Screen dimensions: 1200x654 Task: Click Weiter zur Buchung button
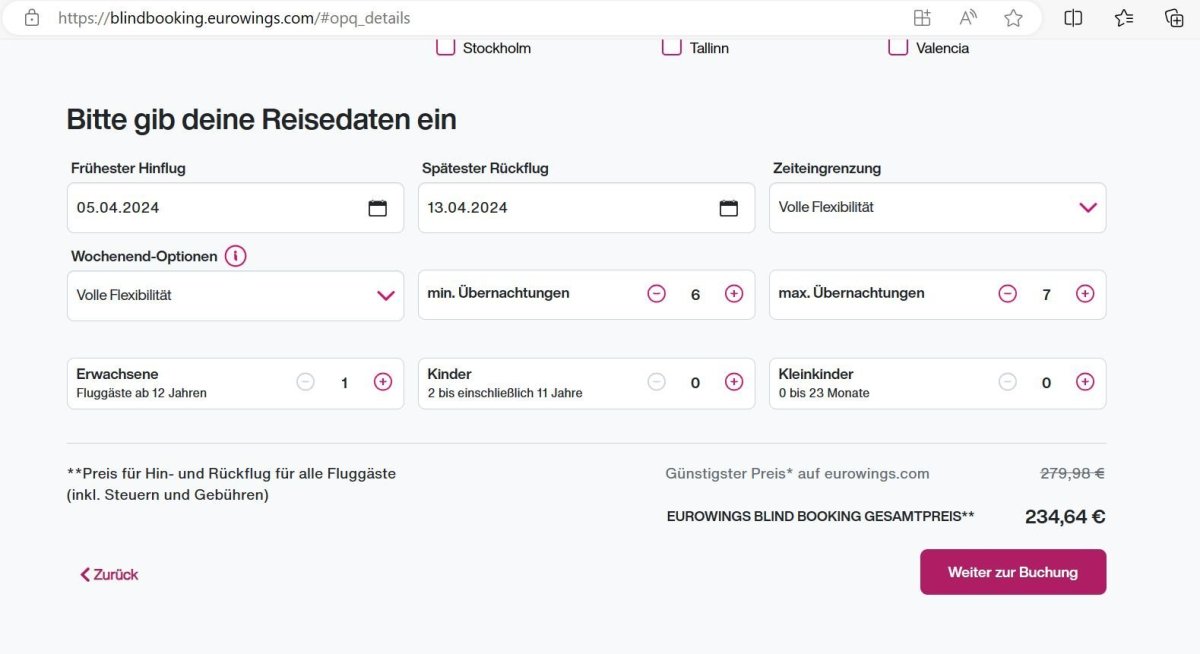coord(1012,572)
